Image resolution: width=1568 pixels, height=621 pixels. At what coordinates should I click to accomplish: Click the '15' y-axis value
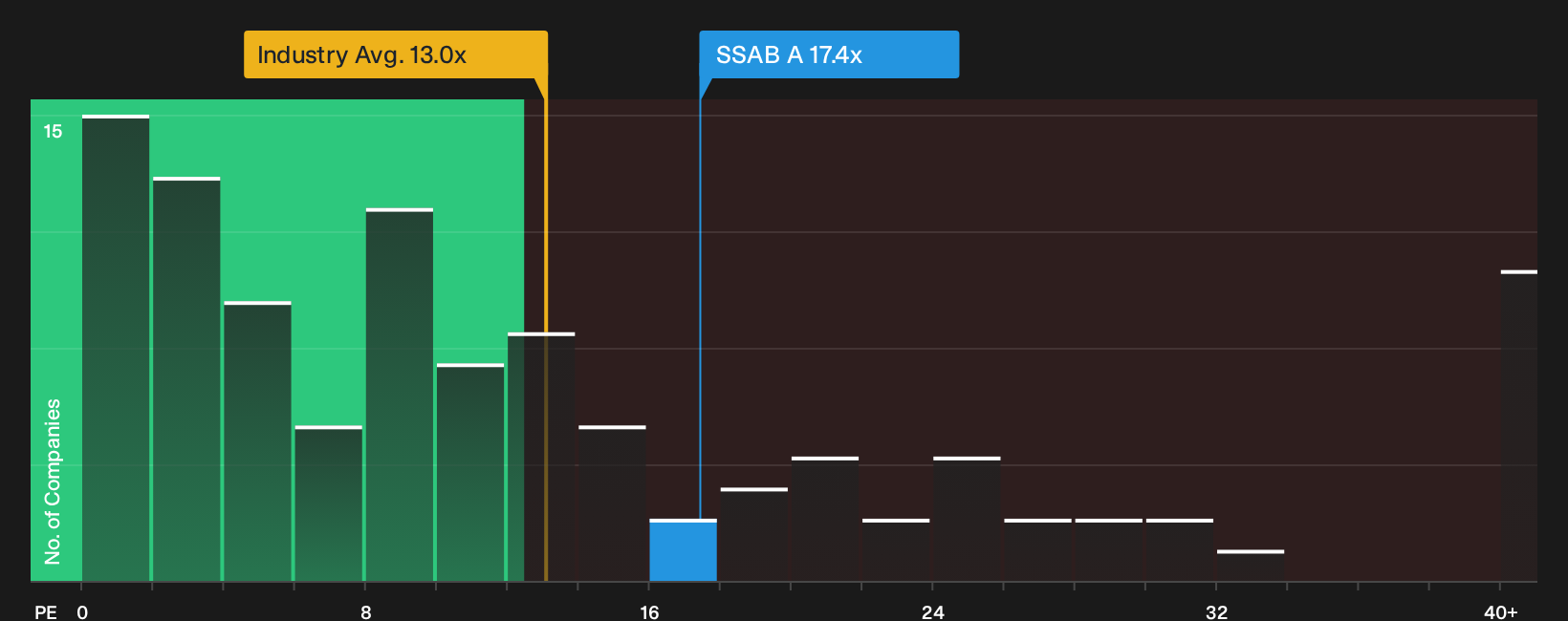(53, 132)
